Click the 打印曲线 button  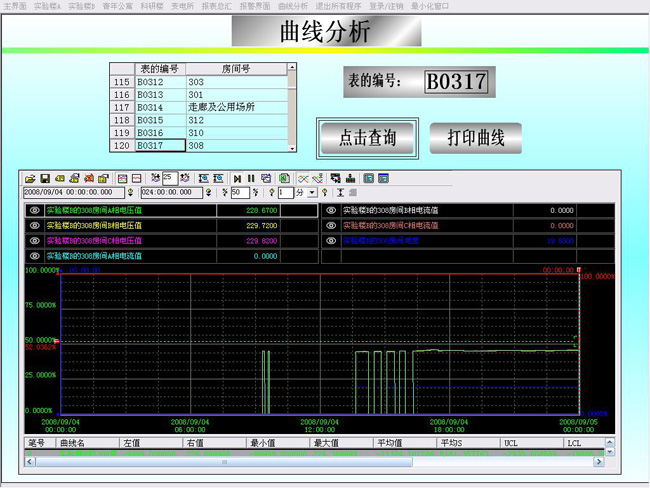click(475, 138)
